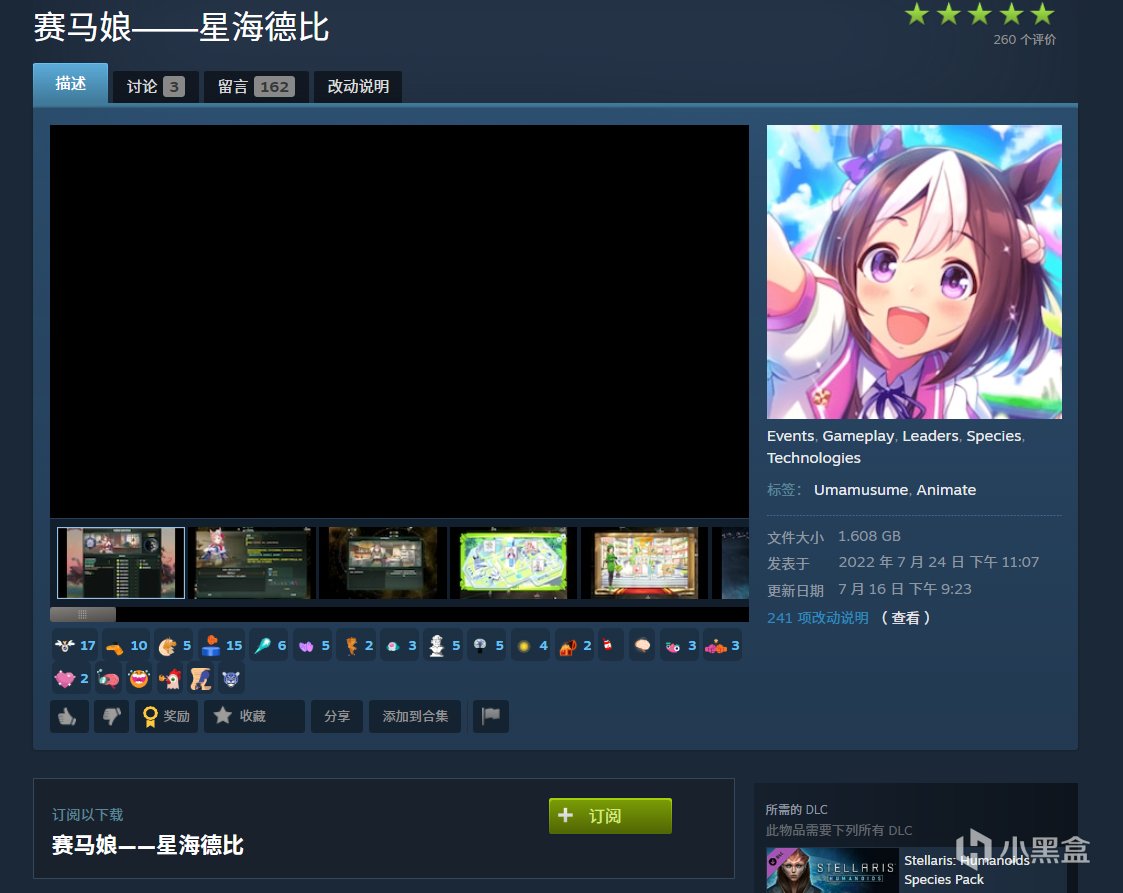Click the Gameplay category tag

(857, 435)
